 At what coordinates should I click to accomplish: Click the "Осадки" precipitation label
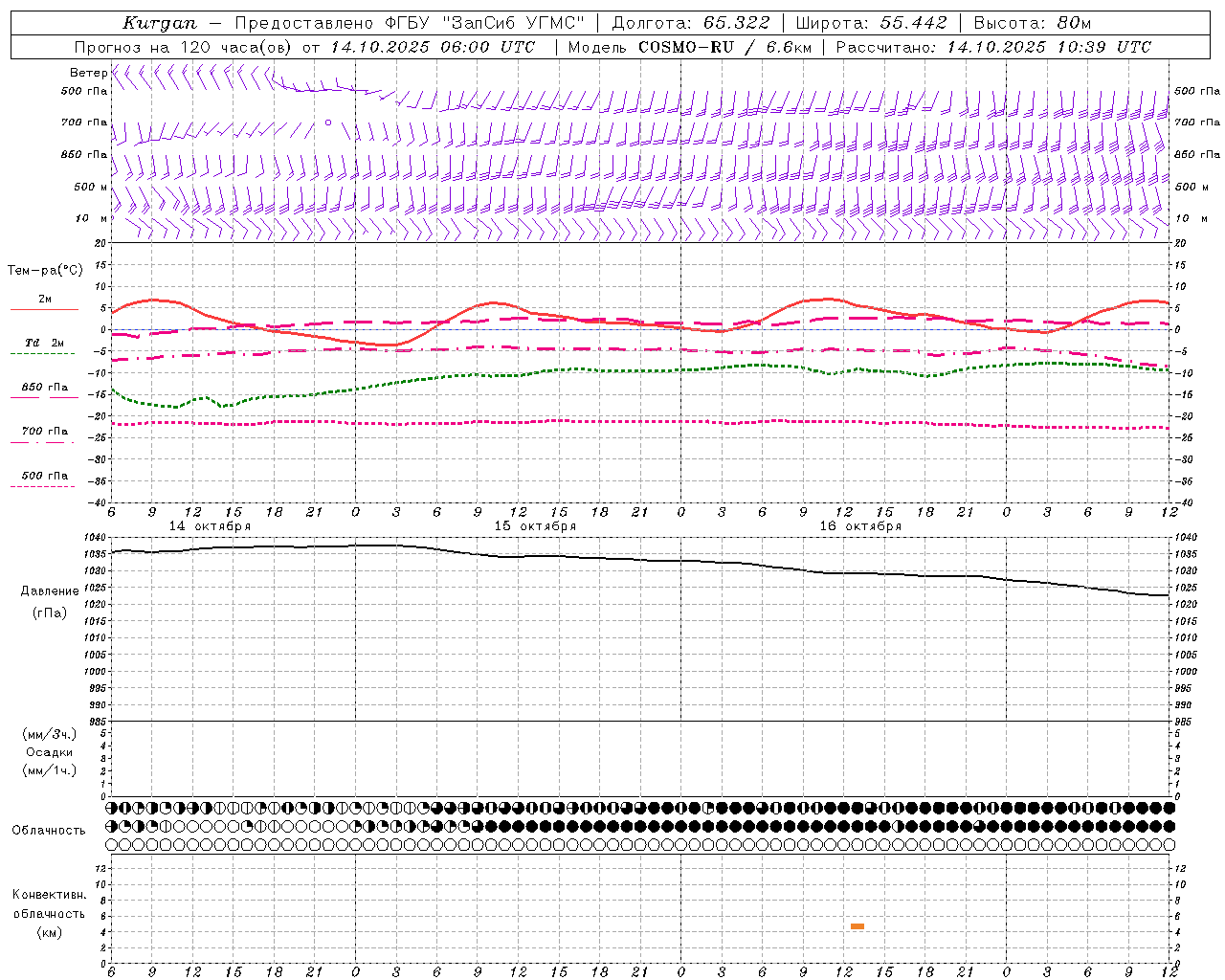click(x=50, y=752)
